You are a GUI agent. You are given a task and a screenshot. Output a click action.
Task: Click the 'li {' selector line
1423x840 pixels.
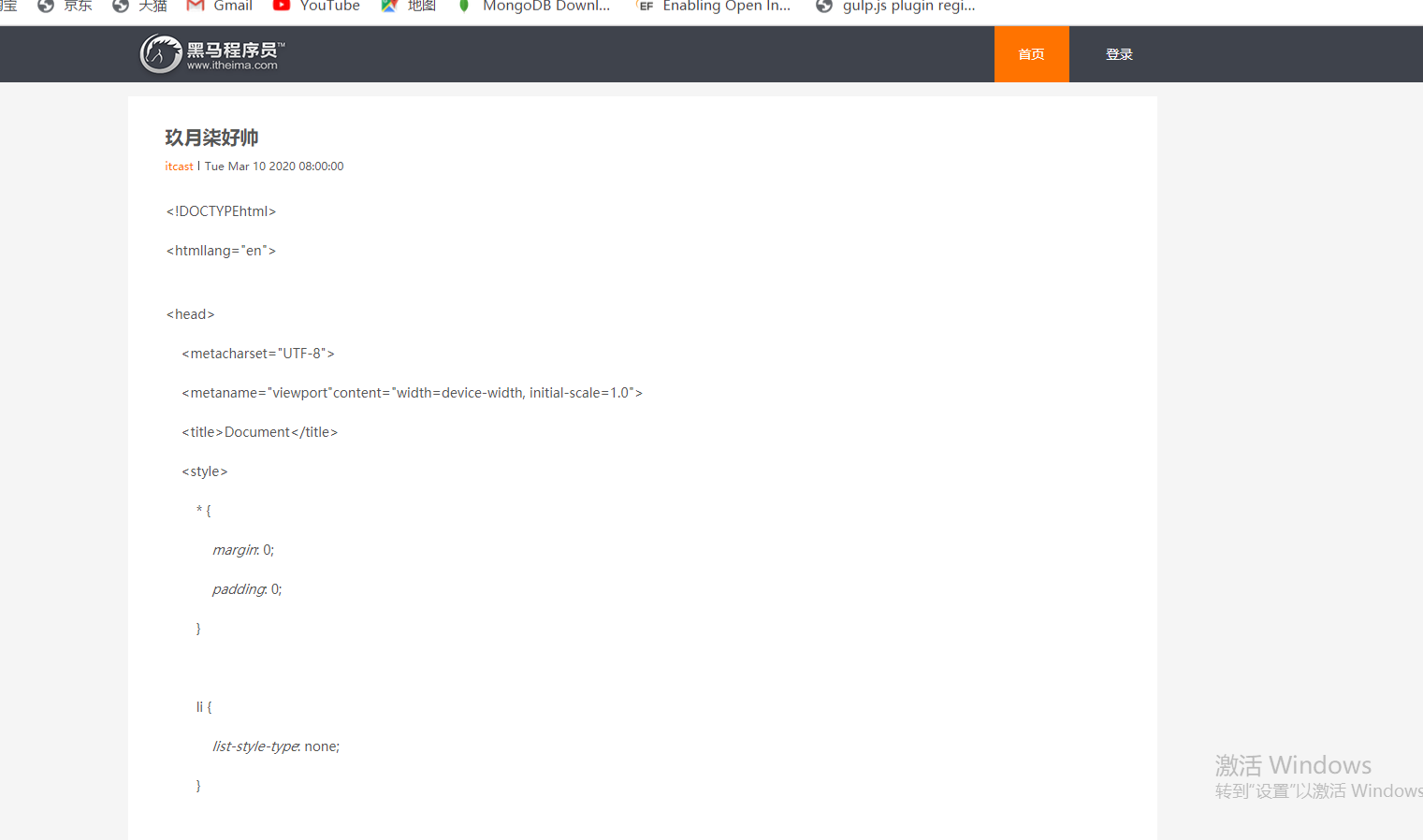(204, 707)
